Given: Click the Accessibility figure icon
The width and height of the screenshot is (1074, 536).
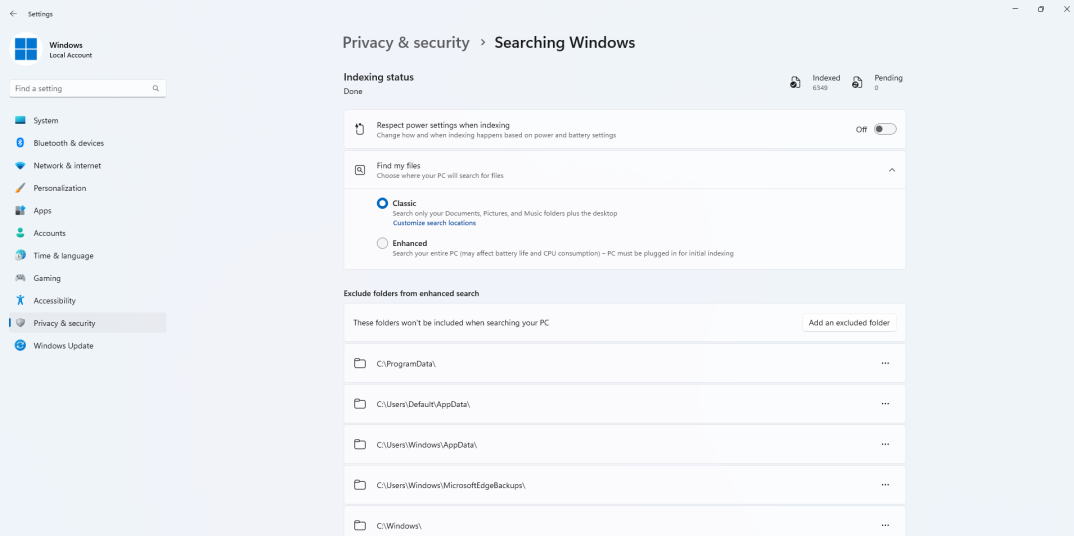Looking at the screenshot, I should (21, 301).
